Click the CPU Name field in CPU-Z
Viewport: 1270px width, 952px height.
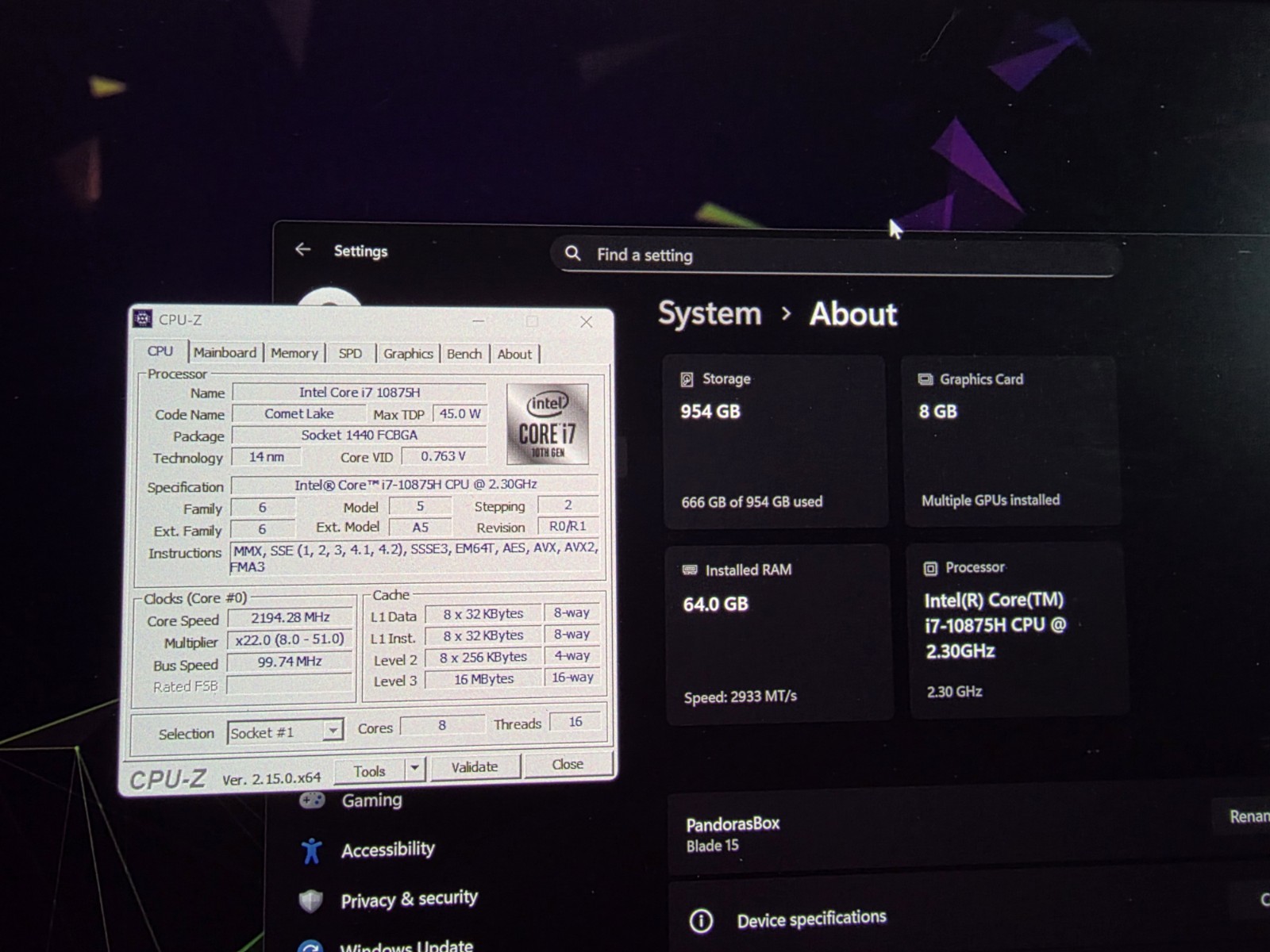click(359, 392)
